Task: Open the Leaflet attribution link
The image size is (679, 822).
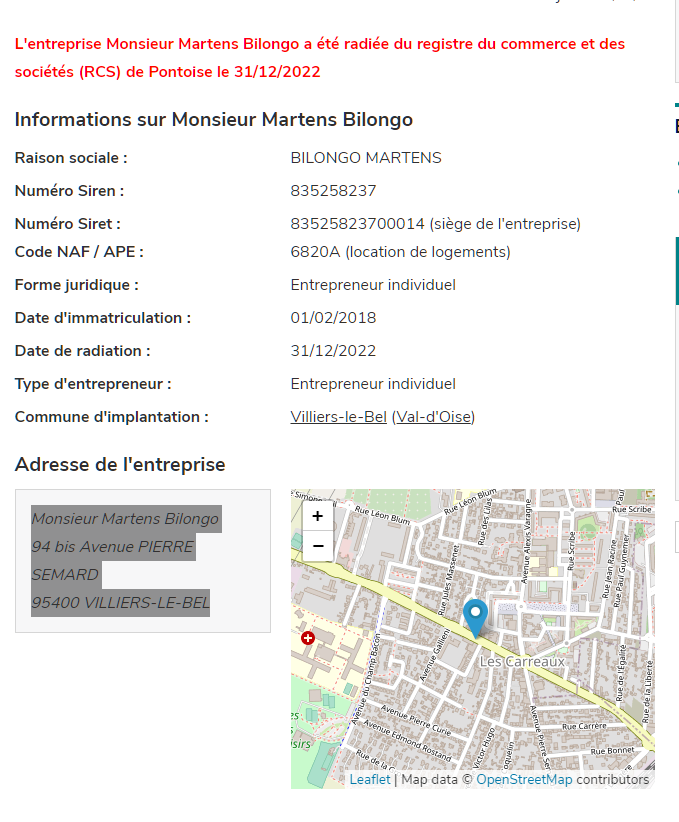Action: (x=369, y=780)
